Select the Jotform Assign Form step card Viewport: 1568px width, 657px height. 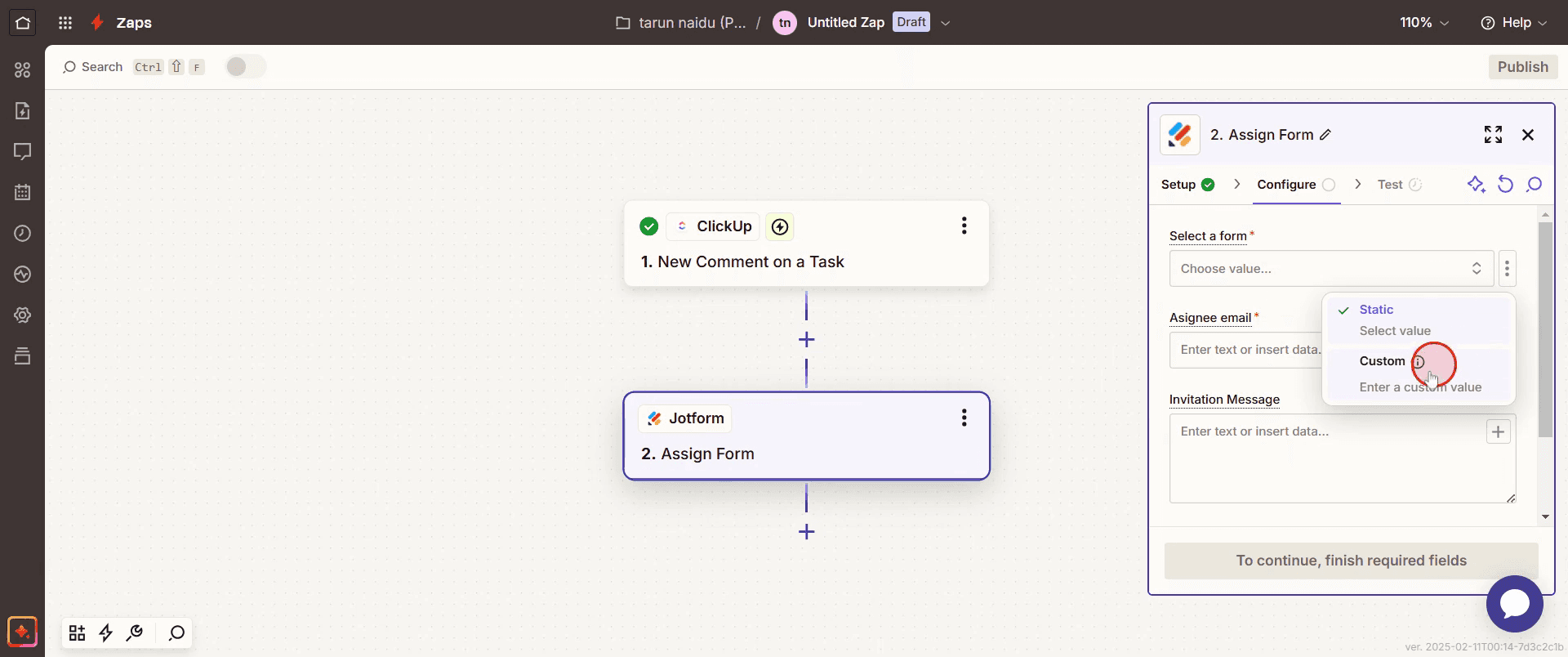[x=806, y=436]
